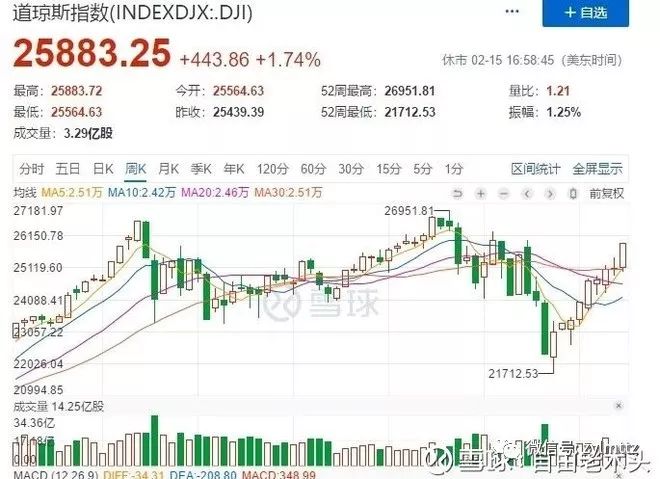
Task: Click the 休市 02-15 16:58:45 status text
Action: (x=532, y=60)
